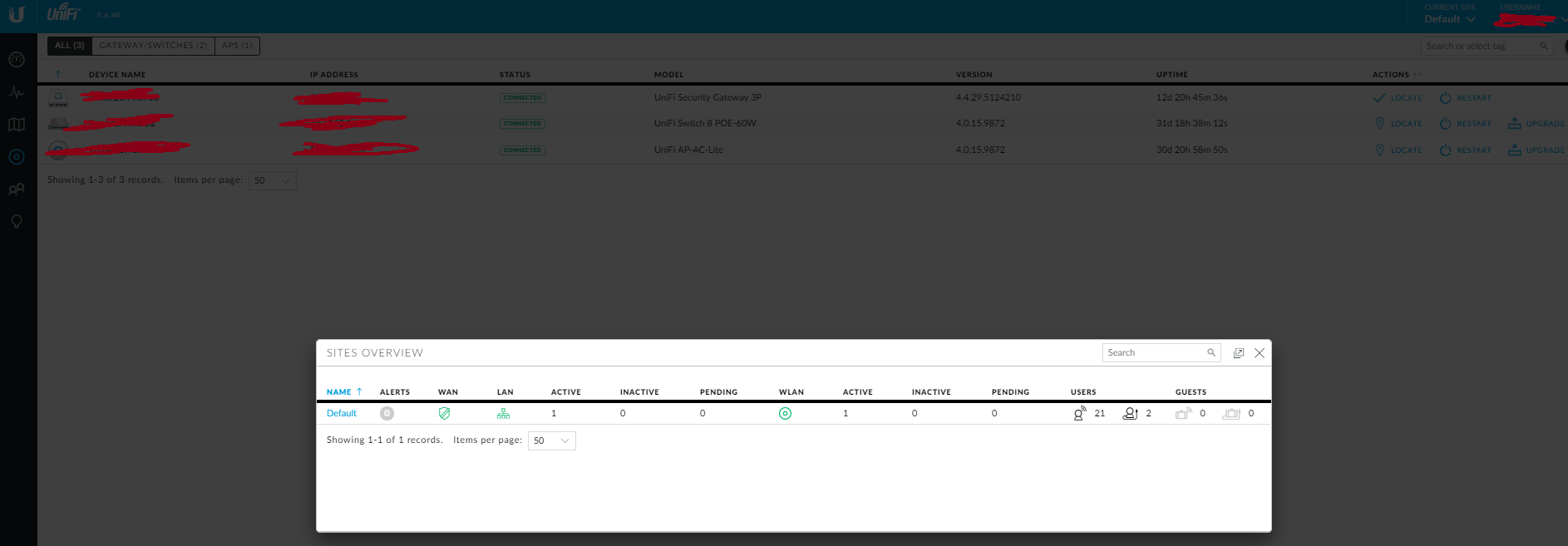This screenshot has width=1568, height=546.
Task: Open the Clients page in sidebar
Action: (x=17, y=189)
